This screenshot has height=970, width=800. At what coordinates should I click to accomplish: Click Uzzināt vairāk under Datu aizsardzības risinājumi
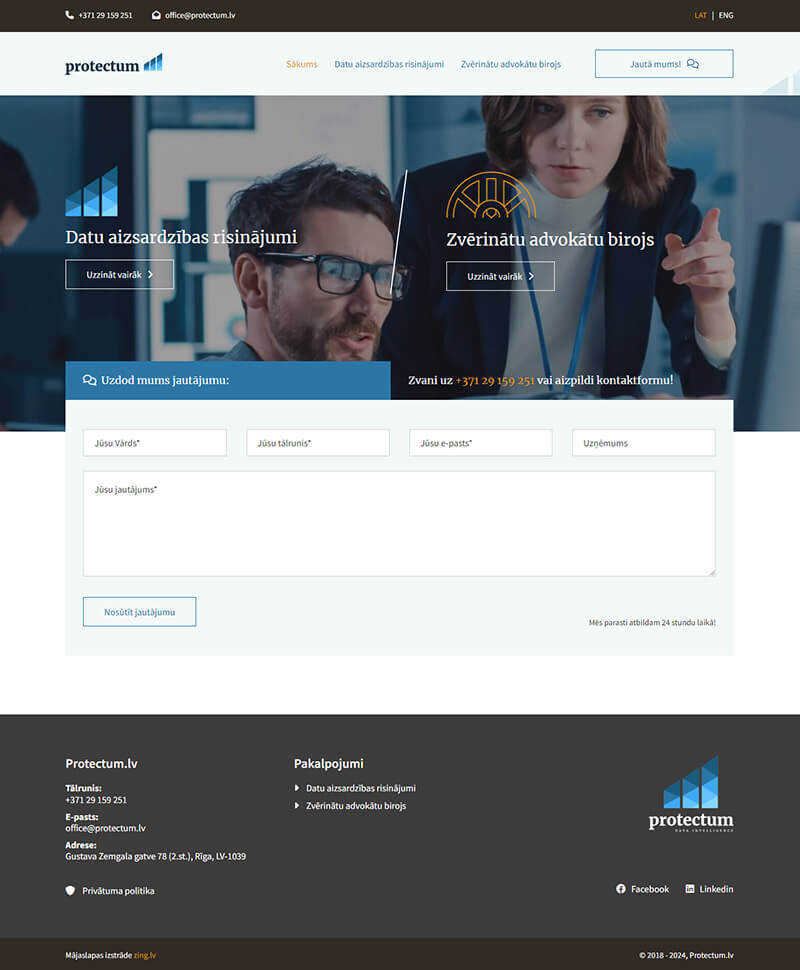click(119, 274)
